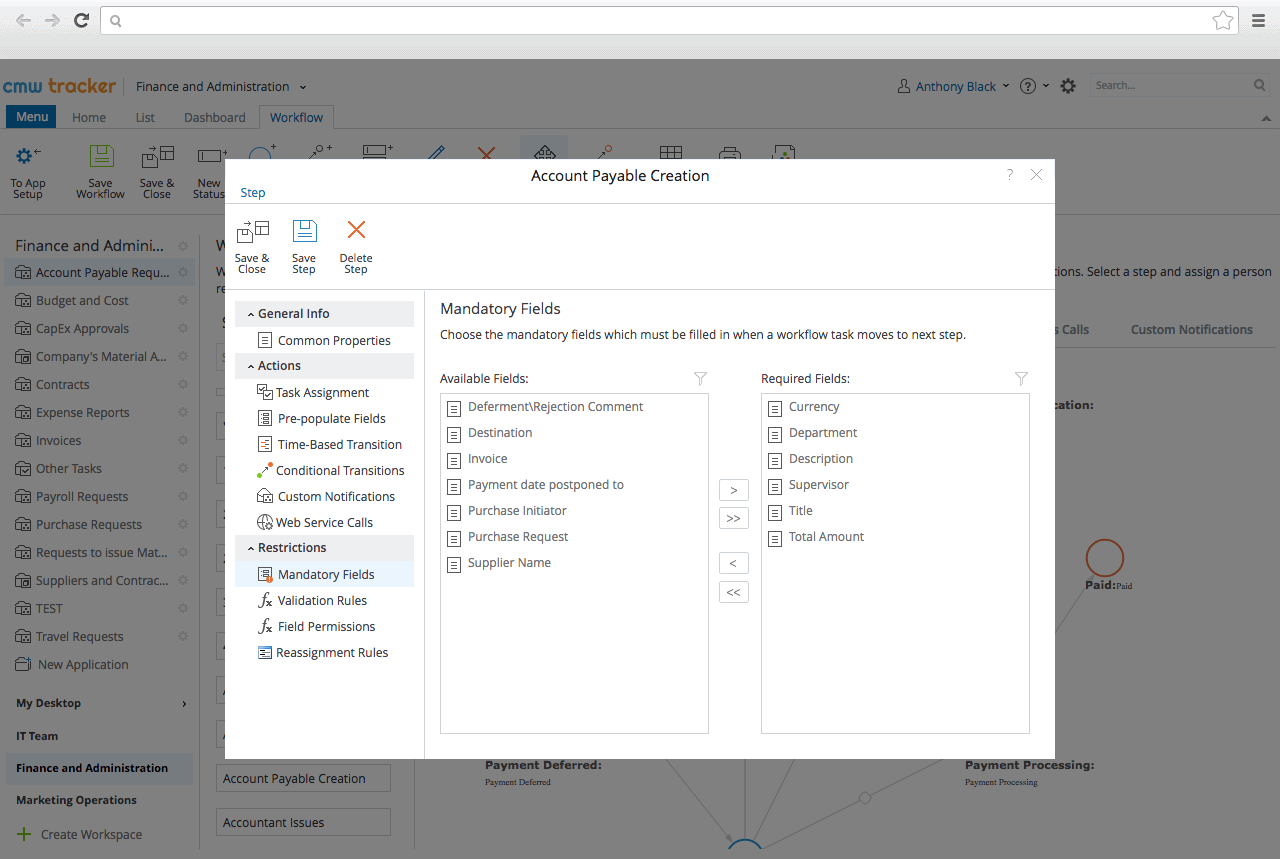This screenshot has height=859, width=1280.
Task: Switch to the List tab
Action: coord(145,117)
